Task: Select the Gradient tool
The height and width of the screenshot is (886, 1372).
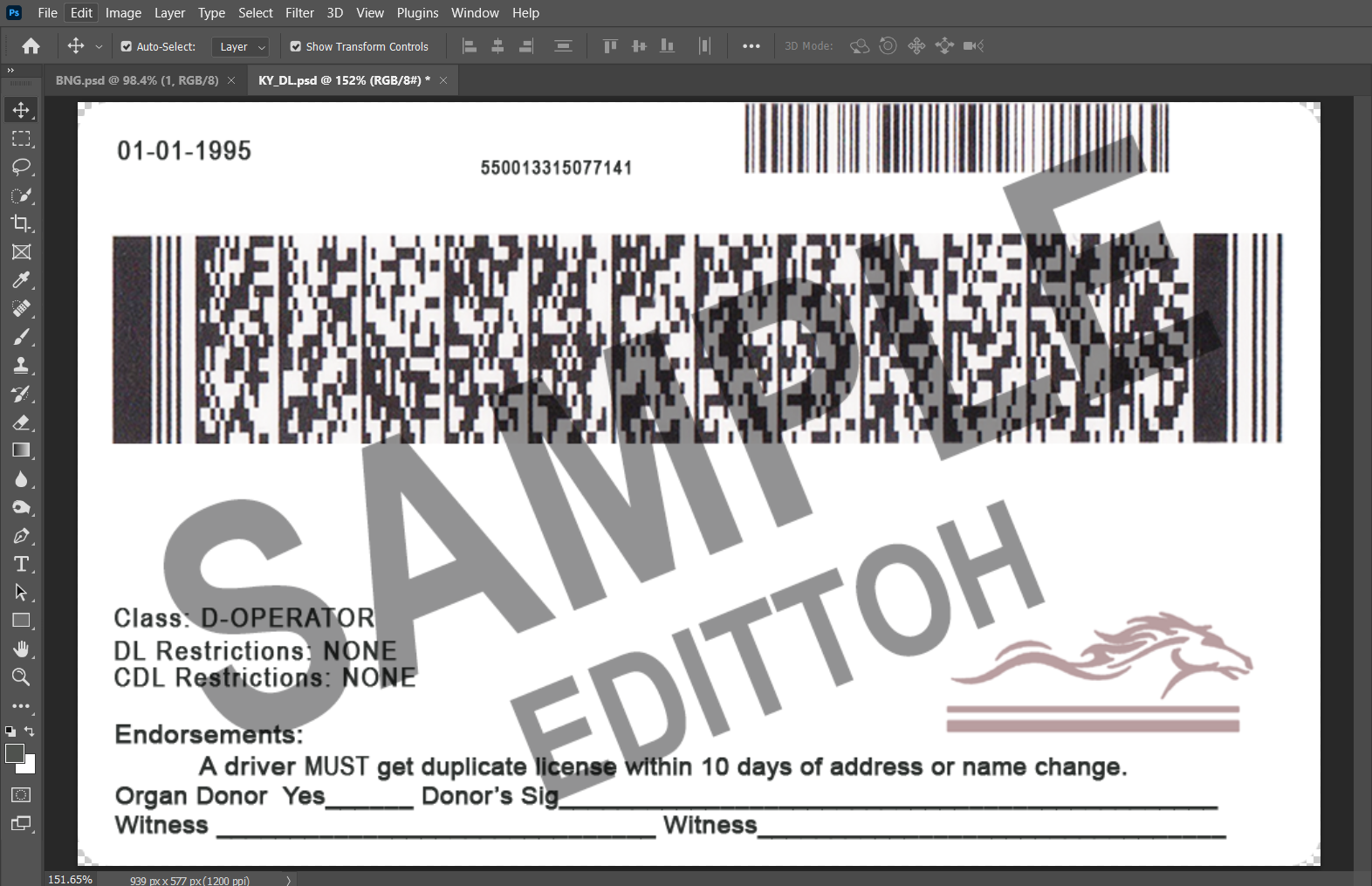Action: tap(21, 450)
